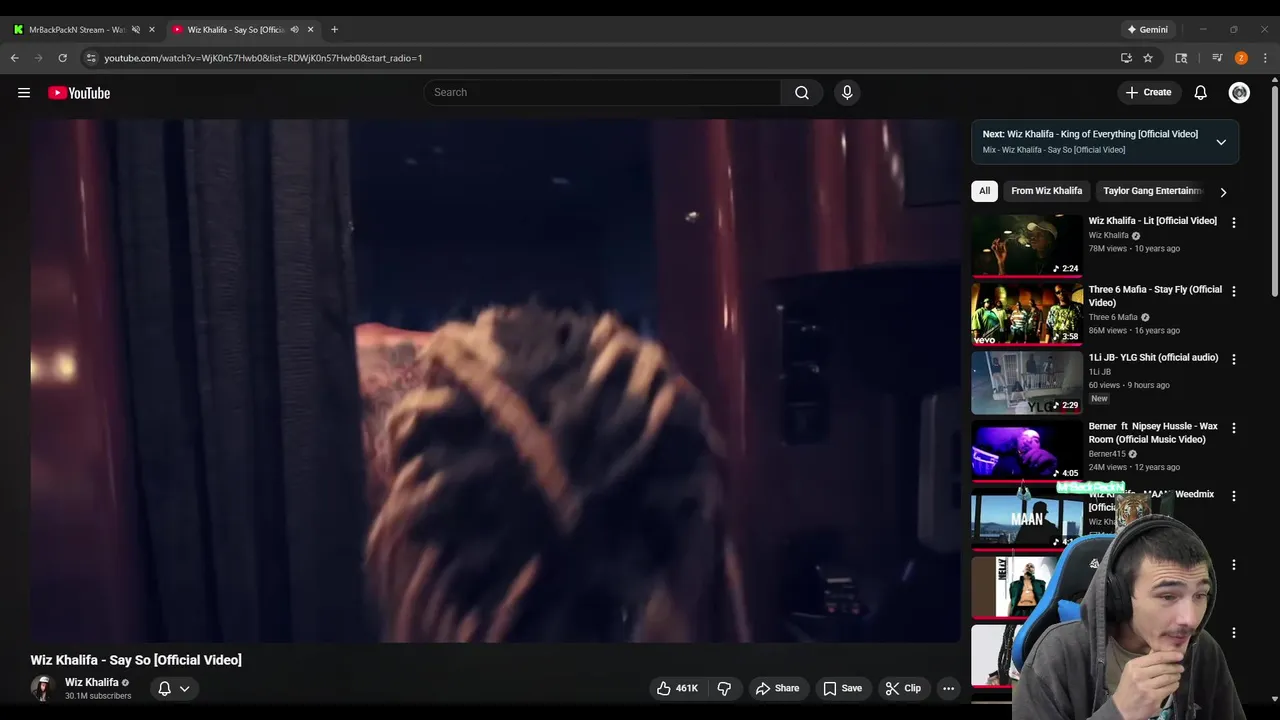1280x720 pixels.
Task: Unmute the MrBackPackN Stream tab
Action: 136,29
